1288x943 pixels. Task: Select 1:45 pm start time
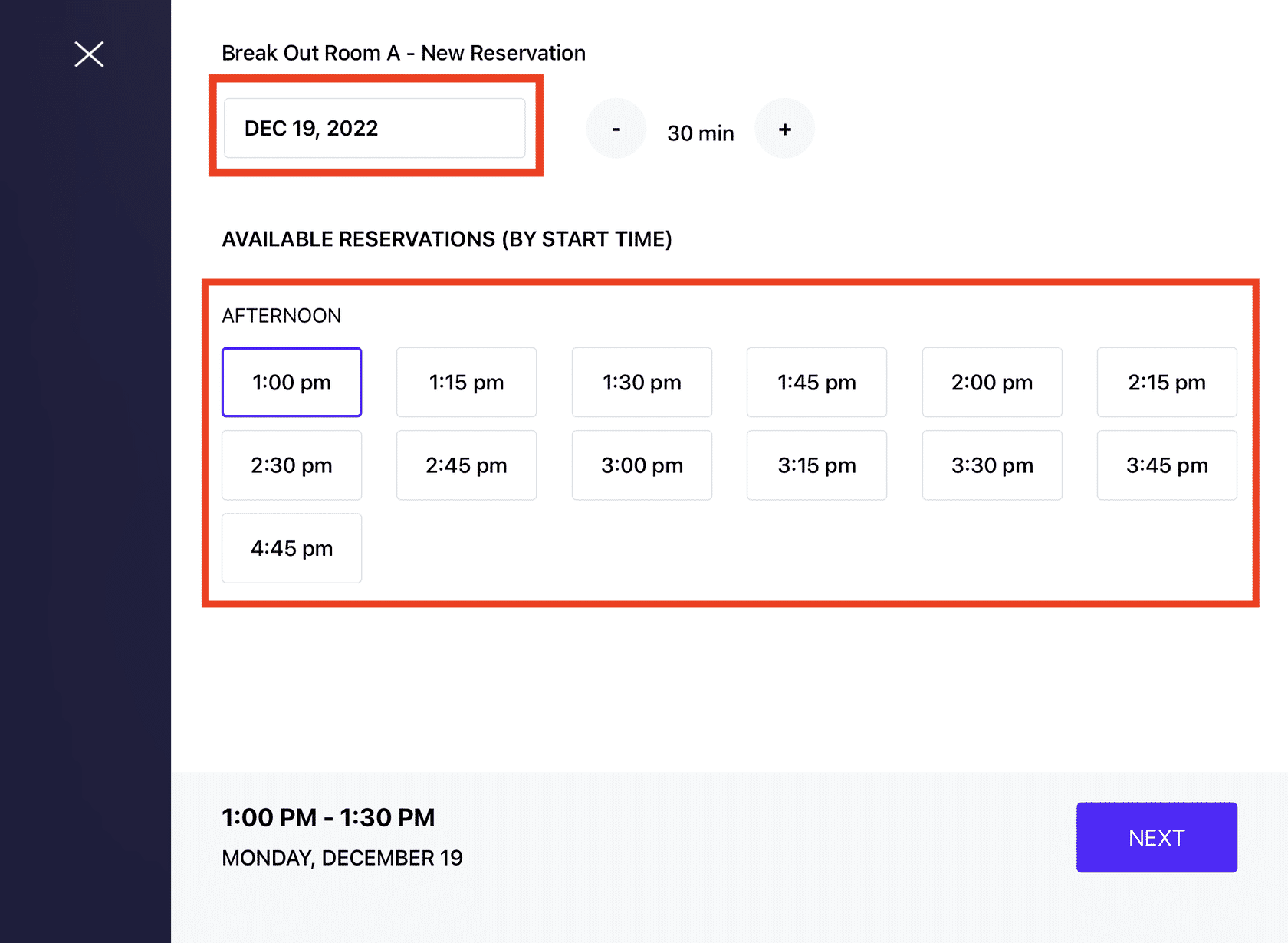(816, 383)
